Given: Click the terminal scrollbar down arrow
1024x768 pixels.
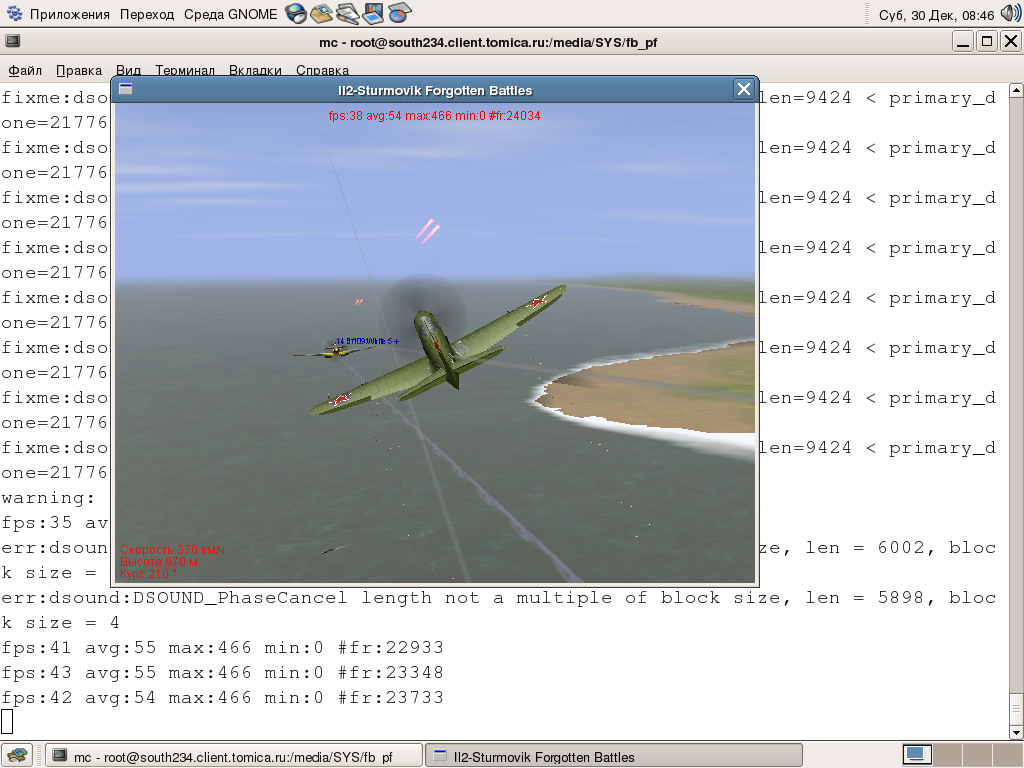Looking at the screenshot, I should click(1015, 730).
